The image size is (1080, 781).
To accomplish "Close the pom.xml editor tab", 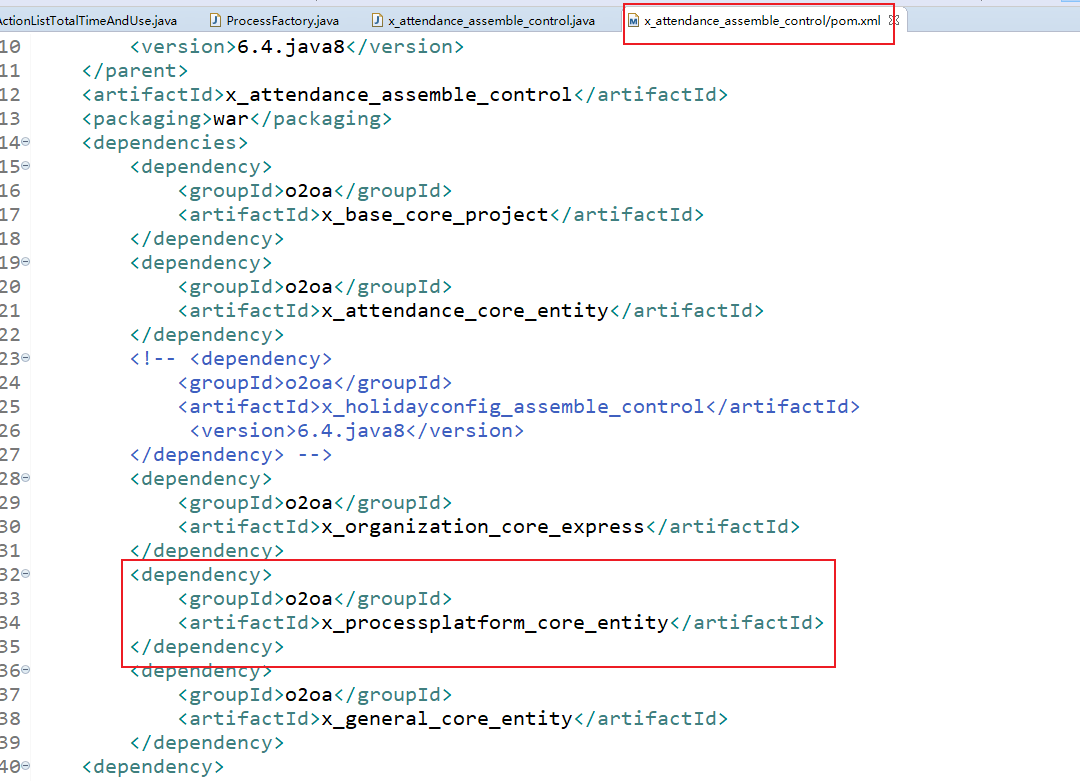I will point(894,21).
